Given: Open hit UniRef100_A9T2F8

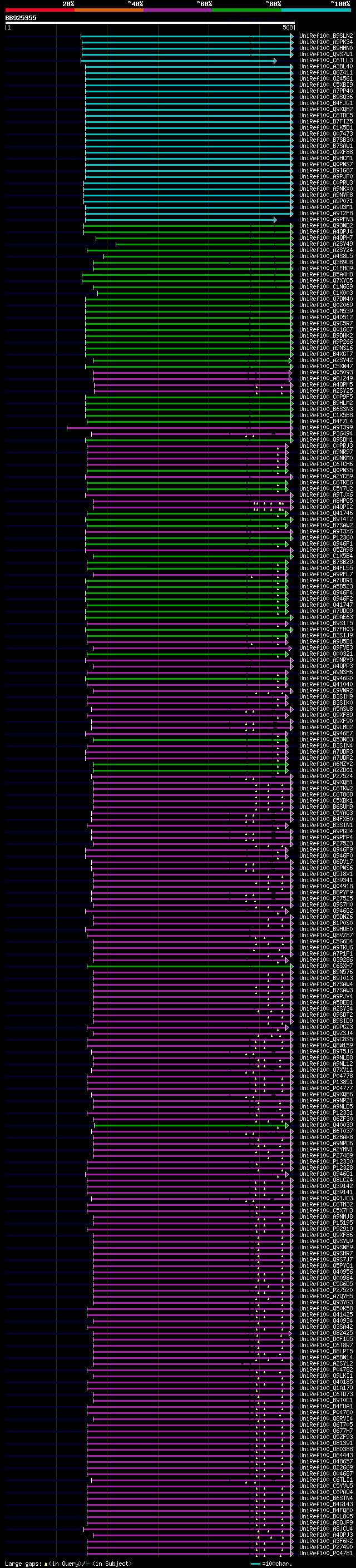Looking at the screenshot, I should click(x=325, y=213).
